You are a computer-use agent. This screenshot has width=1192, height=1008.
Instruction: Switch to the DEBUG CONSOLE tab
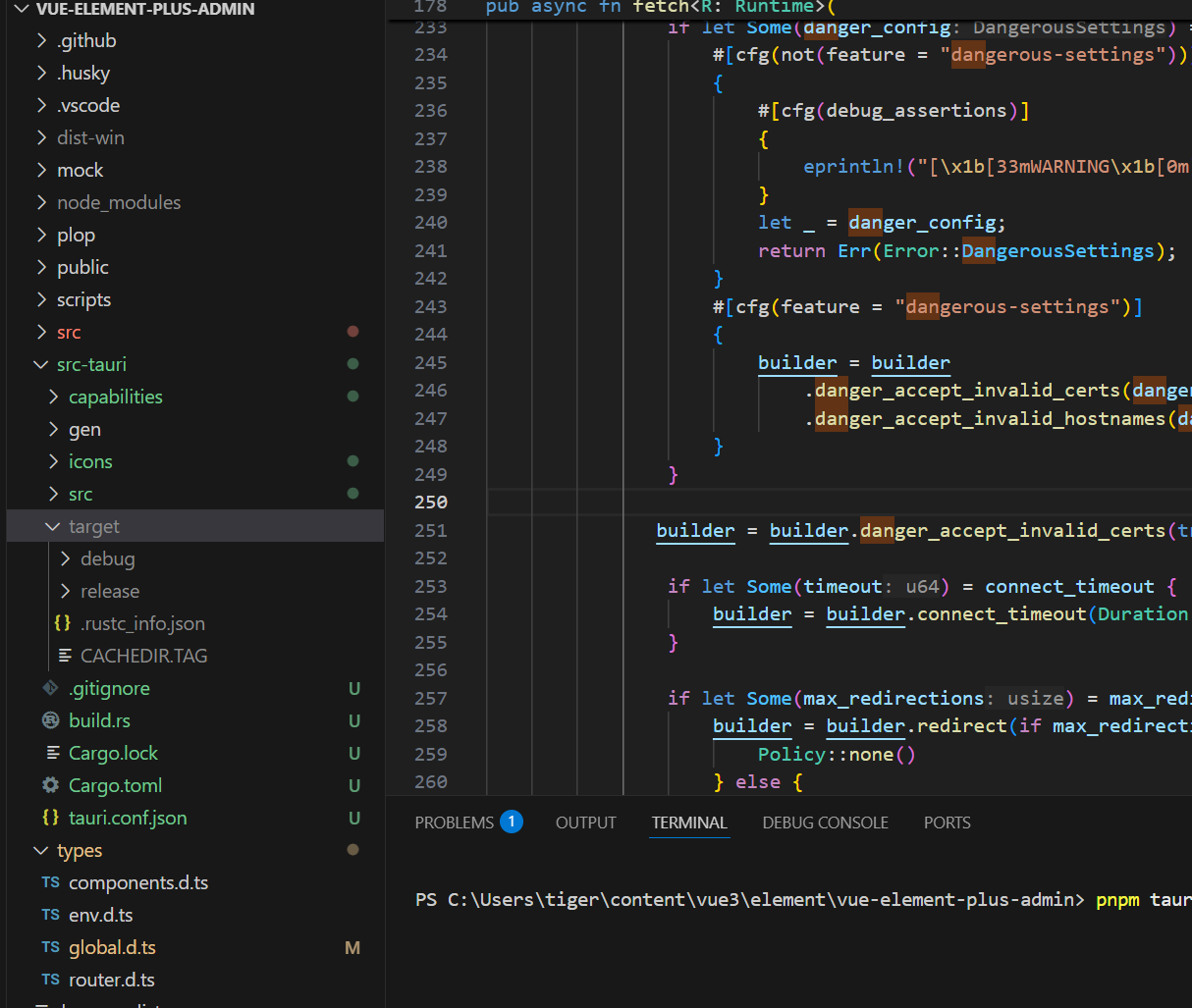[826, 822]
